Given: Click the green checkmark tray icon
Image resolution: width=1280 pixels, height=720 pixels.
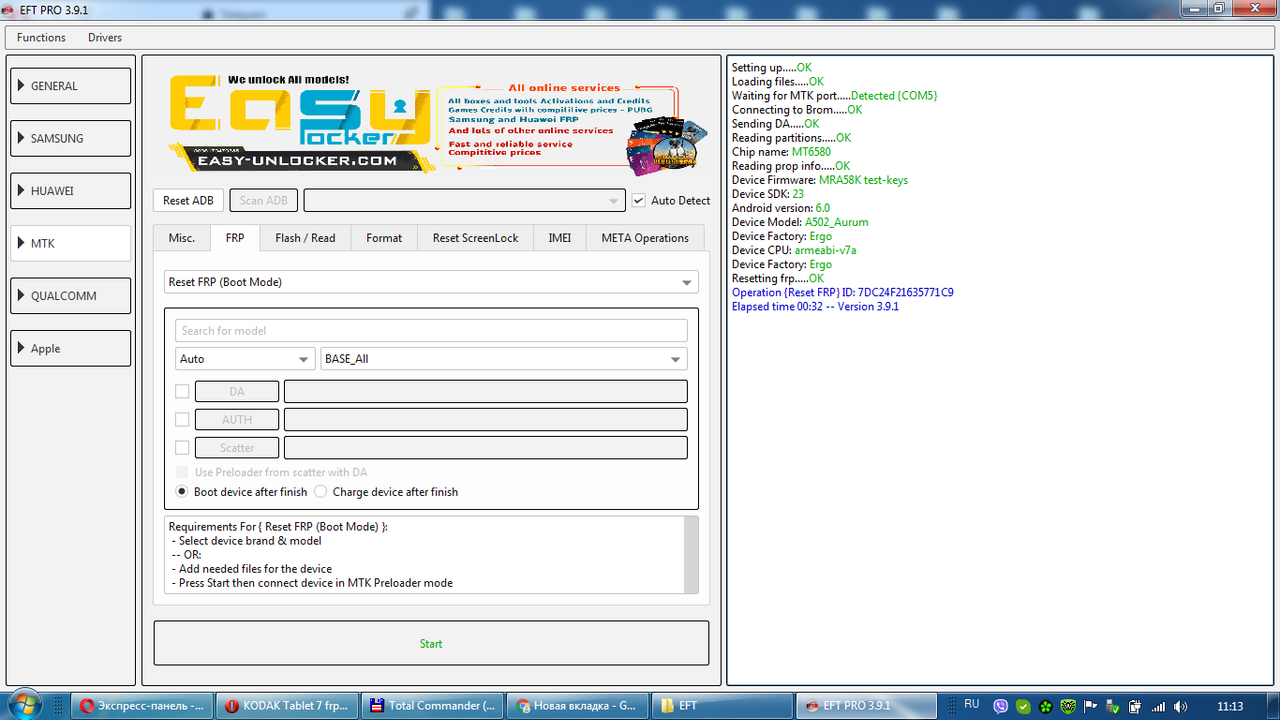Looking at the screenshot, I should (1024, 706).
